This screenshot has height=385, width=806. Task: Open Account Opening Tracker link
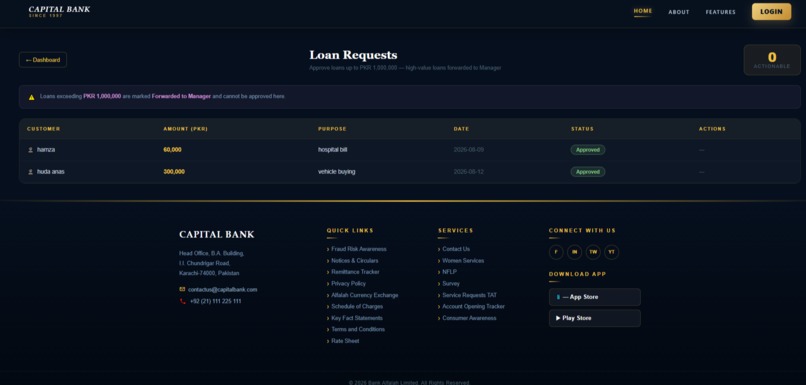click(x=473, y=306)
